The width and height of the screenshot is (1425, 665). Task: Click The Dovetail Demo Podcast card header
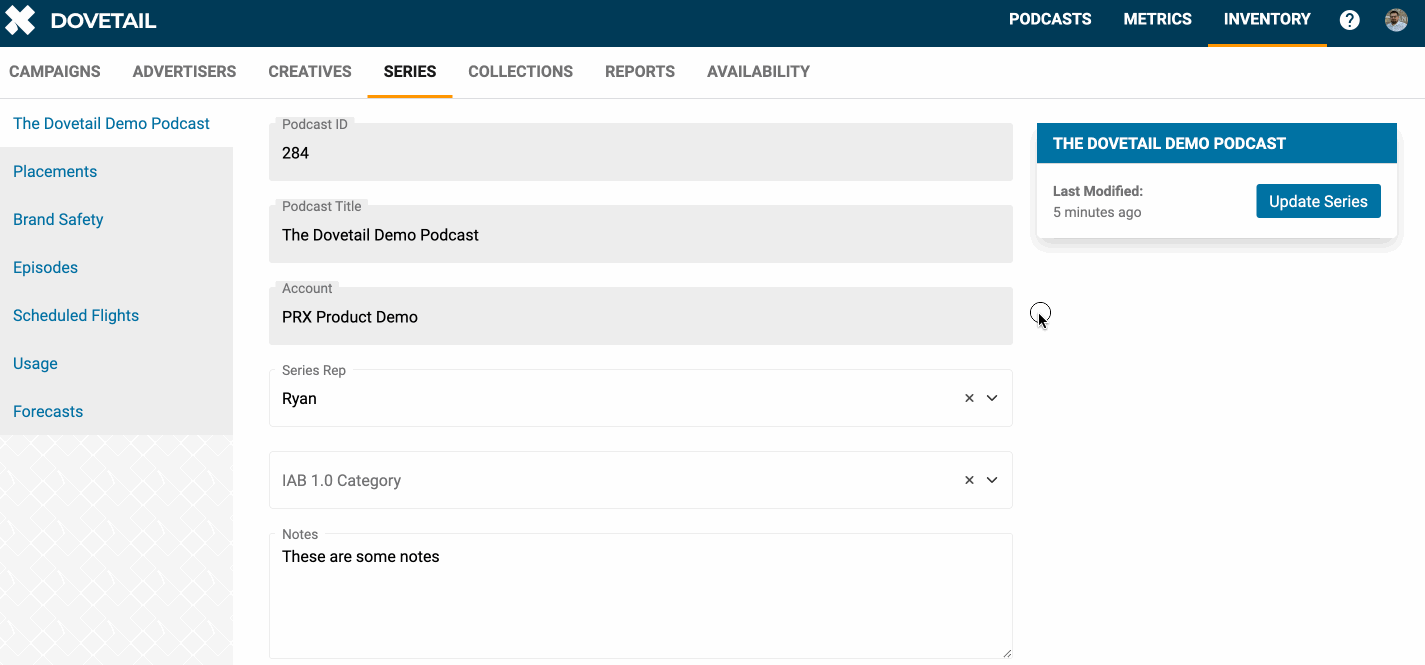tap(1217, 143)
